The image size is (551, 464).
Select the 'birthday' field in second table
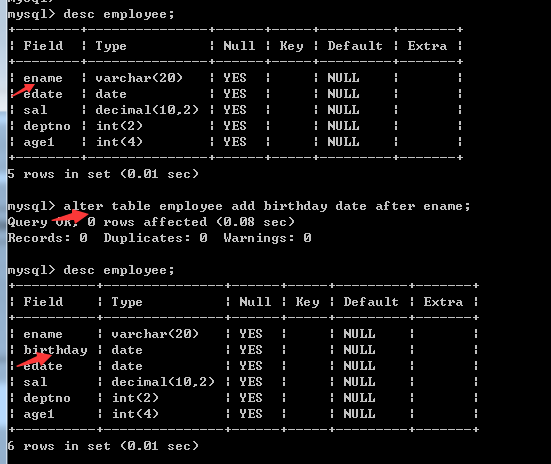[x=55, y=350]
